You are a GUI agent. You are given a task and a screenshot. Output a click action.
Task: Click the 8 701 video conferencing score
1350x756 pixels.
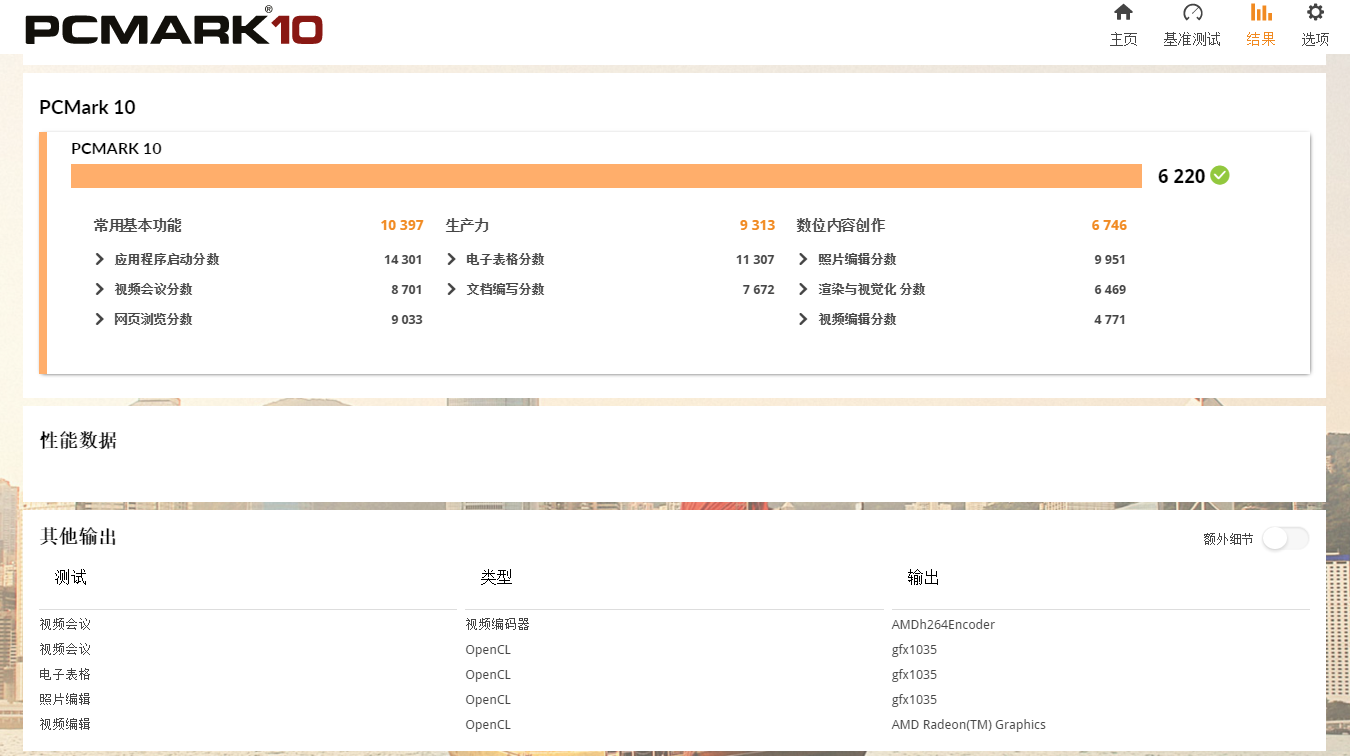point(406,289)
